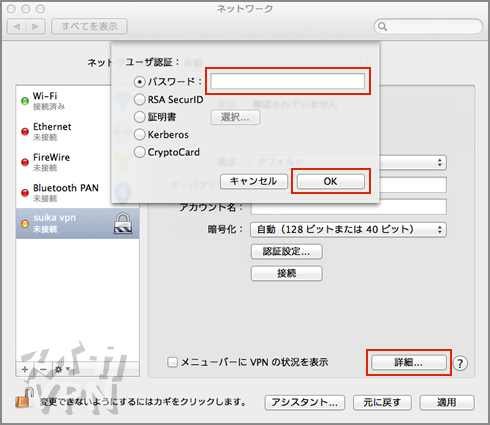Click the OK button in the dialog
Viewport: 490px width, 425px height.
click(331, 181)
